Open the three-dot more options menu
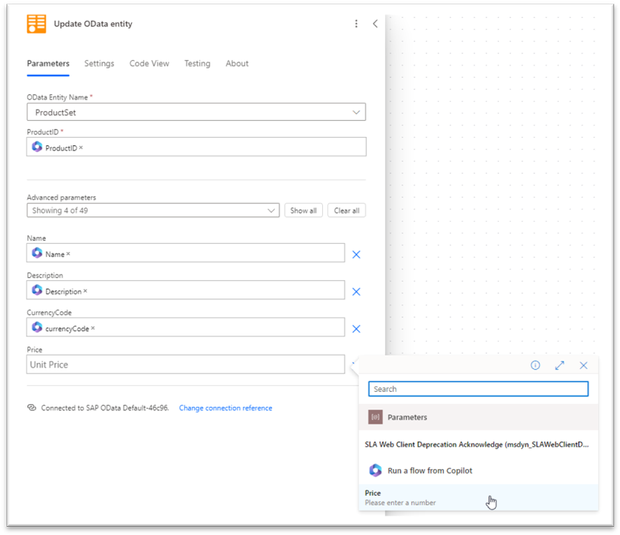The width and height of the screenshot is (620, 535). pos(356,24)
